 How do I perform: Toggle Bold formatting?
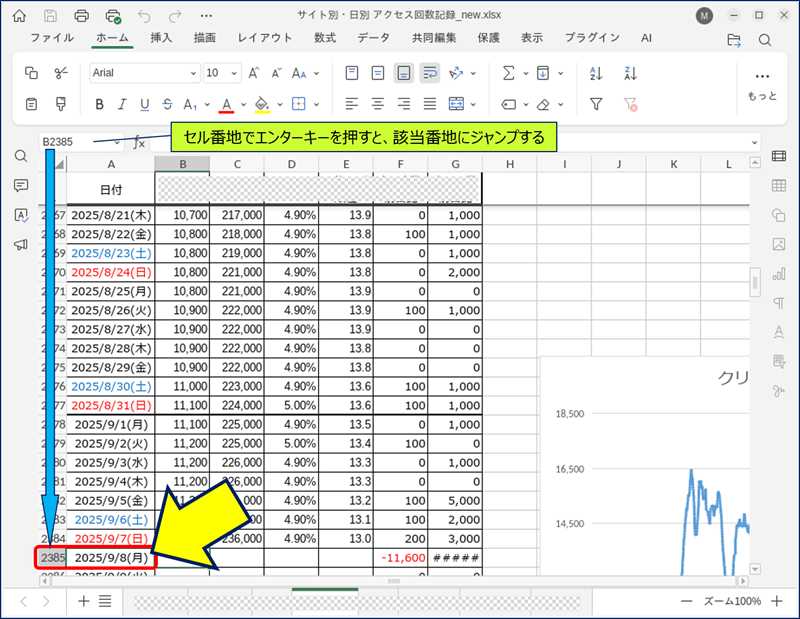[99, 104]
